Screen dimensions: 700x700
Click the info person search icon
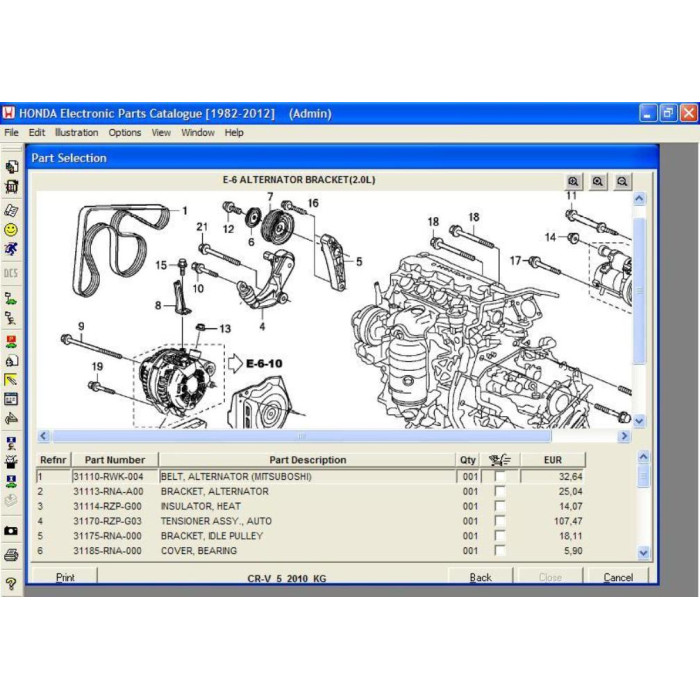tap(11, 443)
